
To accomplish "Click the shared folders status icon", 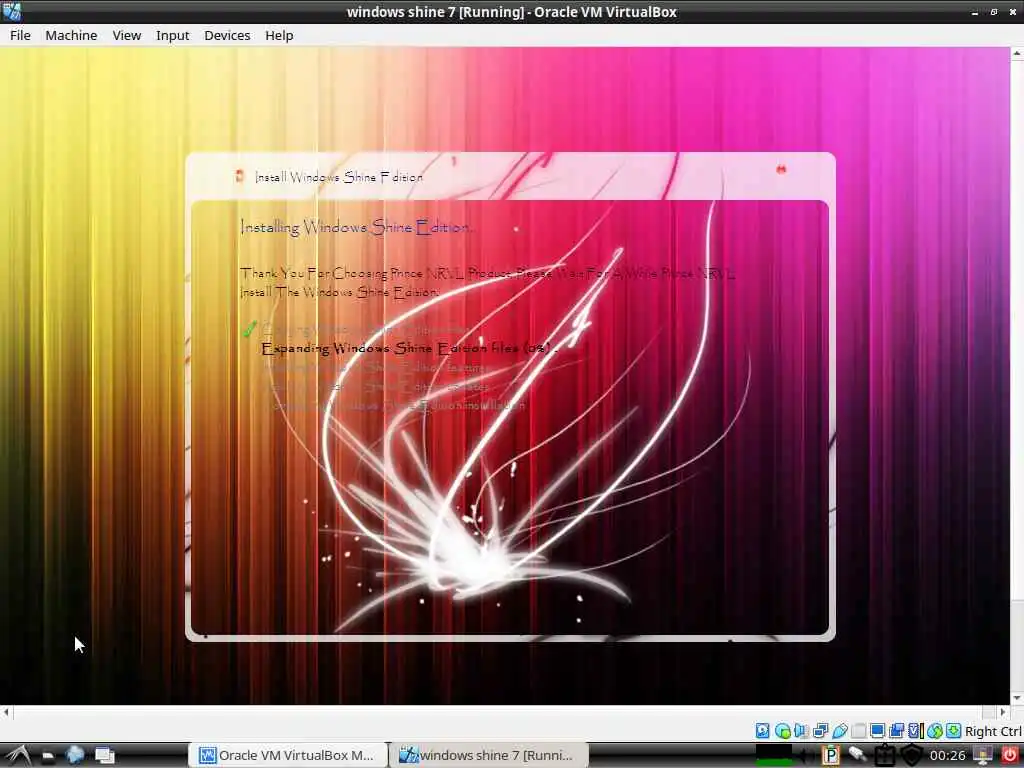I will point(858,731).
